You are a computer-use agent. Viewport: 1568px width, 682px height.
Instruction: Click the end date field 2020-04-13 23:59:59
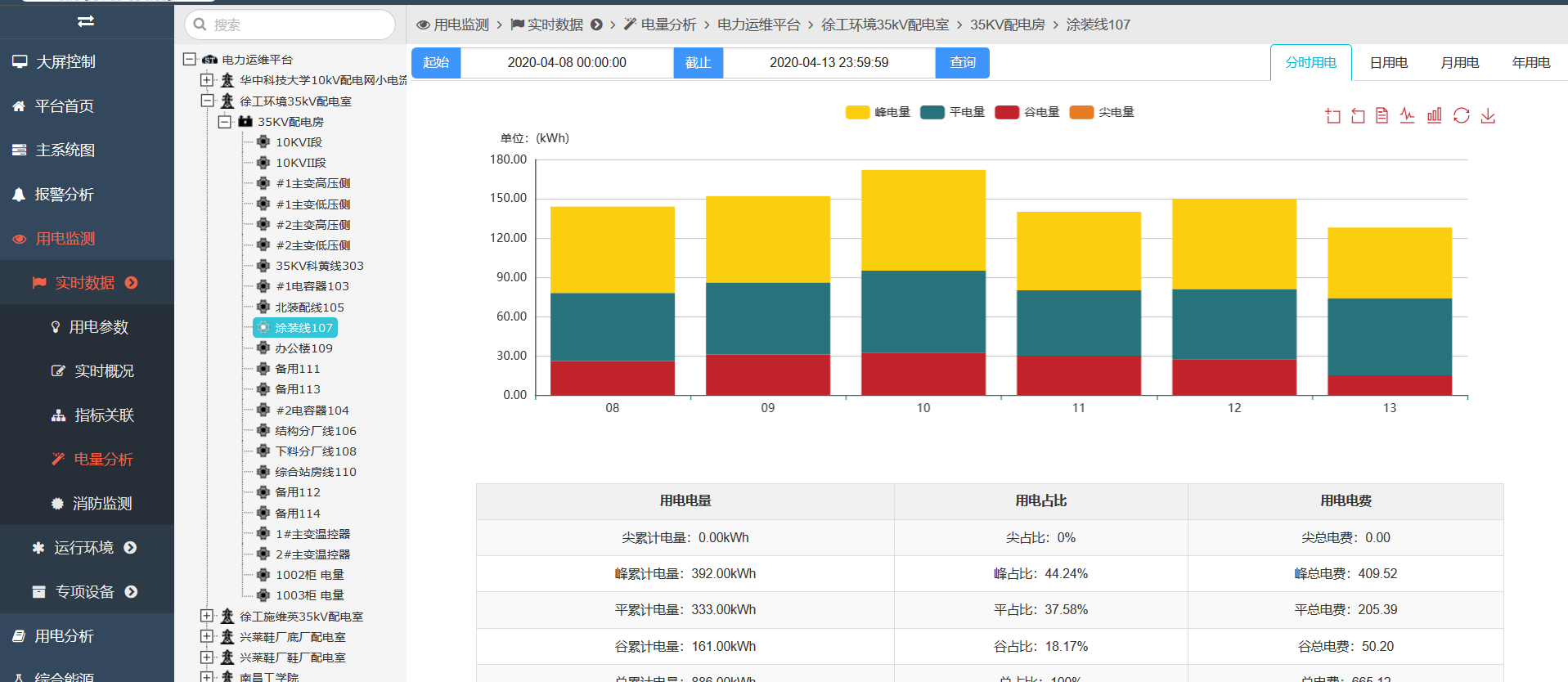[829, 63]
